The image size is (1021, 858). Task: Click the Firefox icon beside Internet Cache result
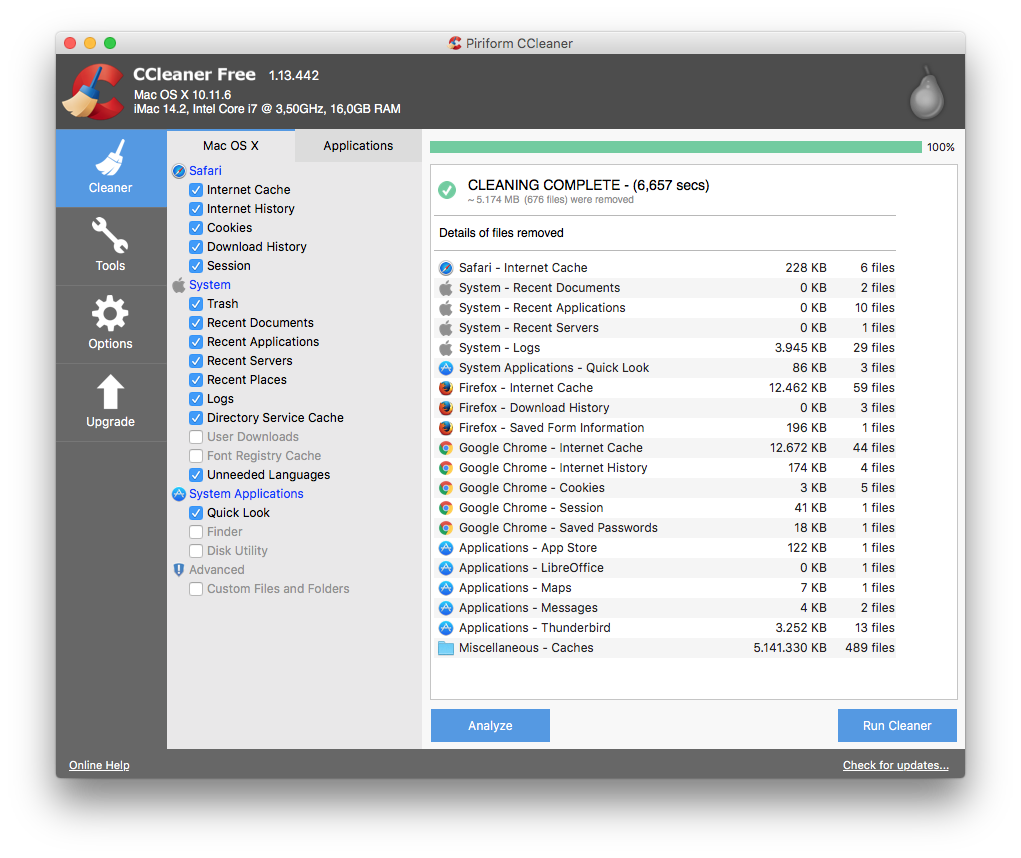[445, 388]
